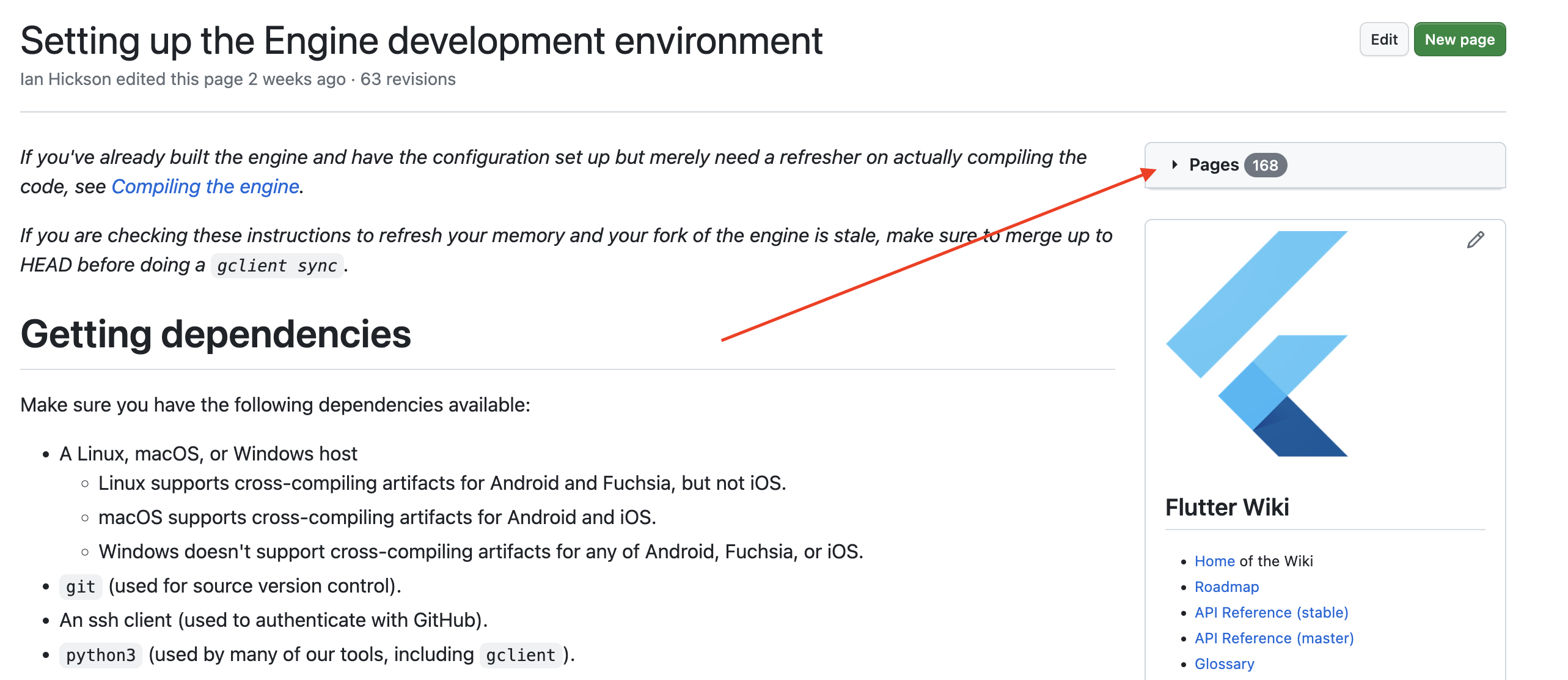1568x680 pixels.
Task: Click the git inline code snippet
Action: [x=80, y=585]
